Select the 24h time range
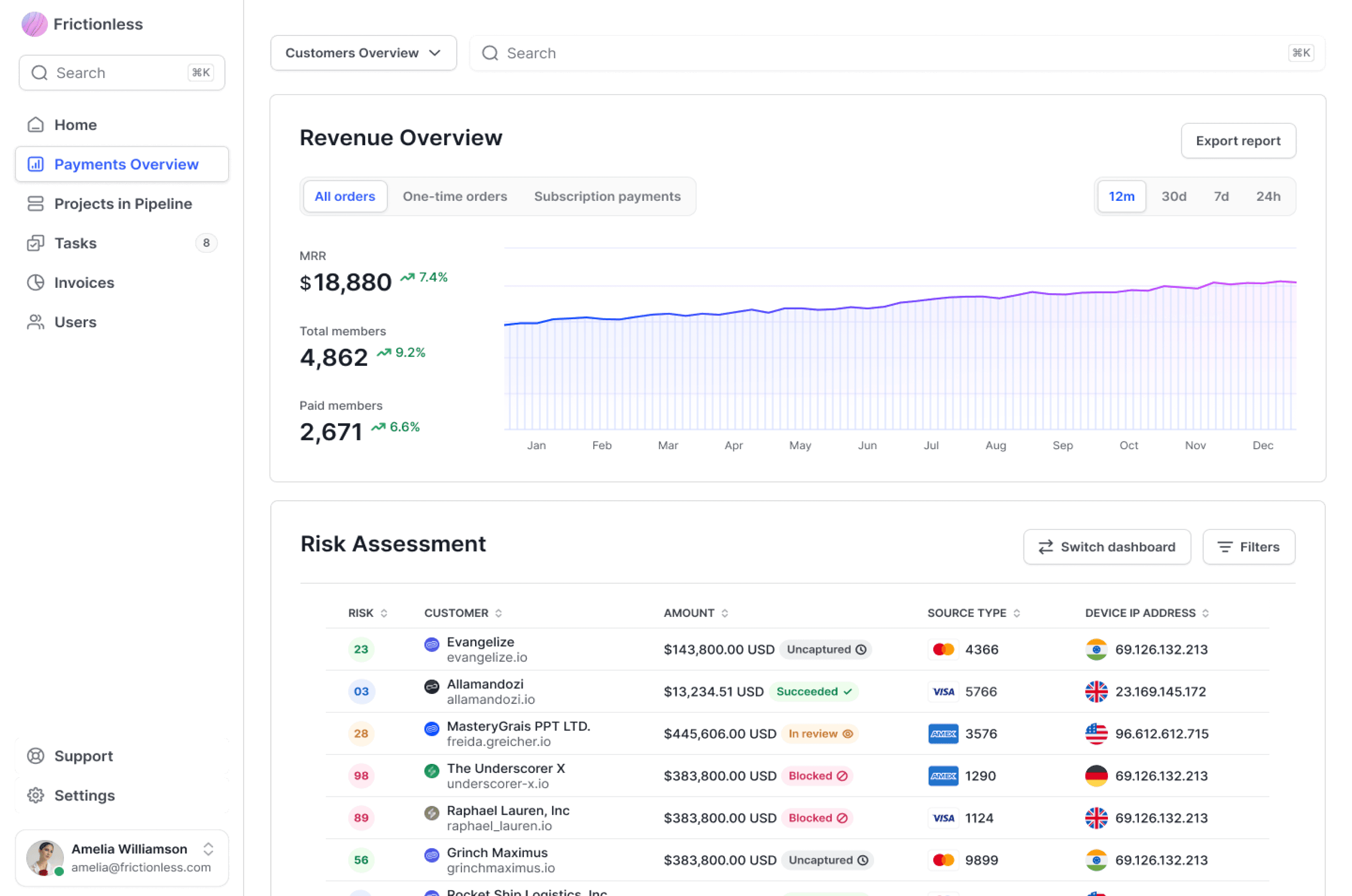The width and height of the screenshot is (1352, 896). click(x=1268, y=196)
